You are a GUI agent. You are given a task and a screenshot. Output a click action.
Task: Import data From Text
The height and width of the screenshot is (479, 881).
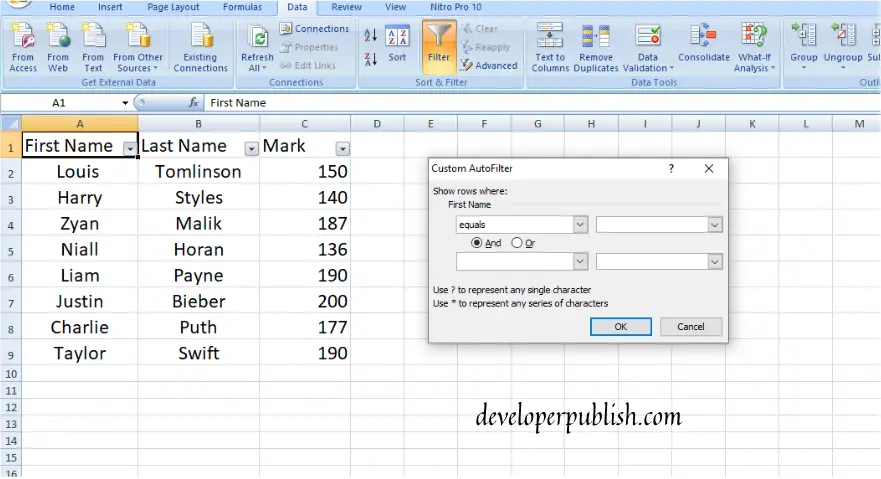[x=93, y=48]
